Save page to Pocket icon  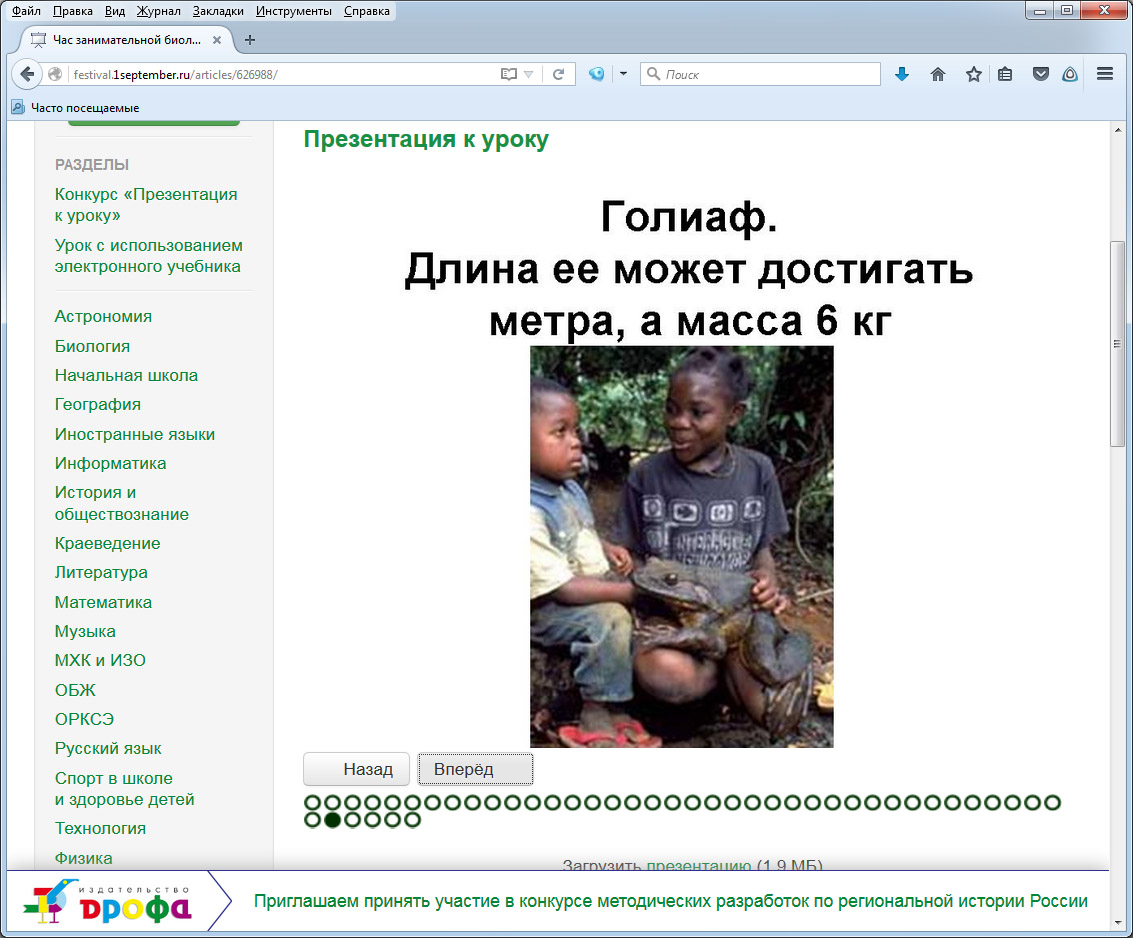pyautogui.click(x=1040, y=74)
